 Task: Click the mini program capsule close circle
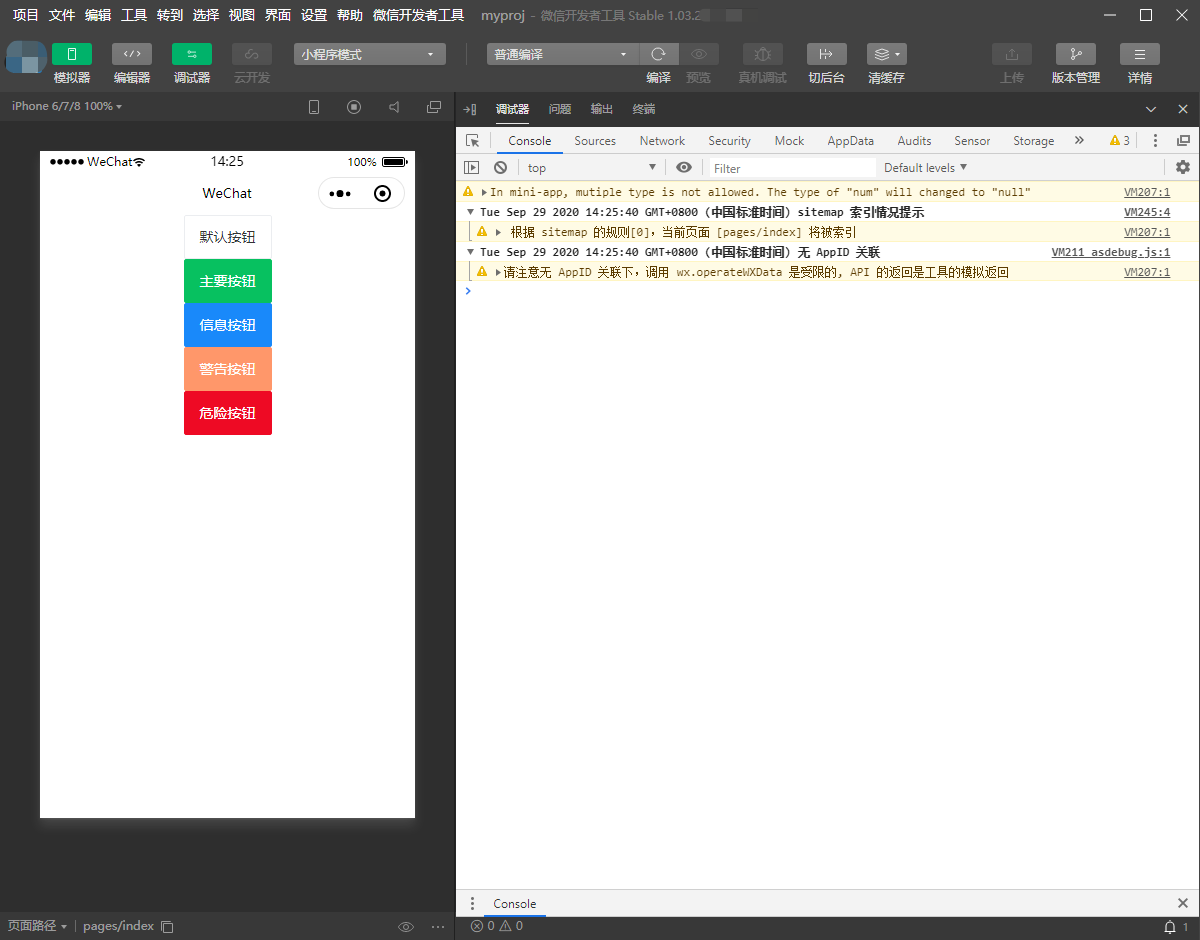point(382,194)
